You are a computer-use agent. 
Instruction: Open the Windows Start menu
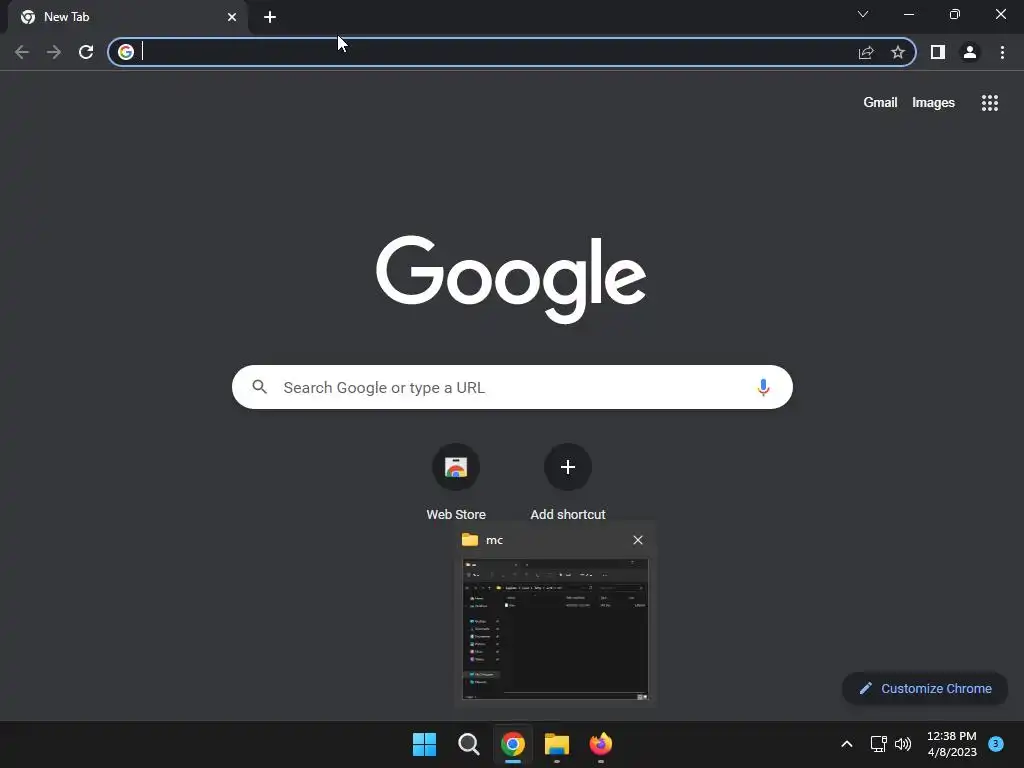point(424,744)
